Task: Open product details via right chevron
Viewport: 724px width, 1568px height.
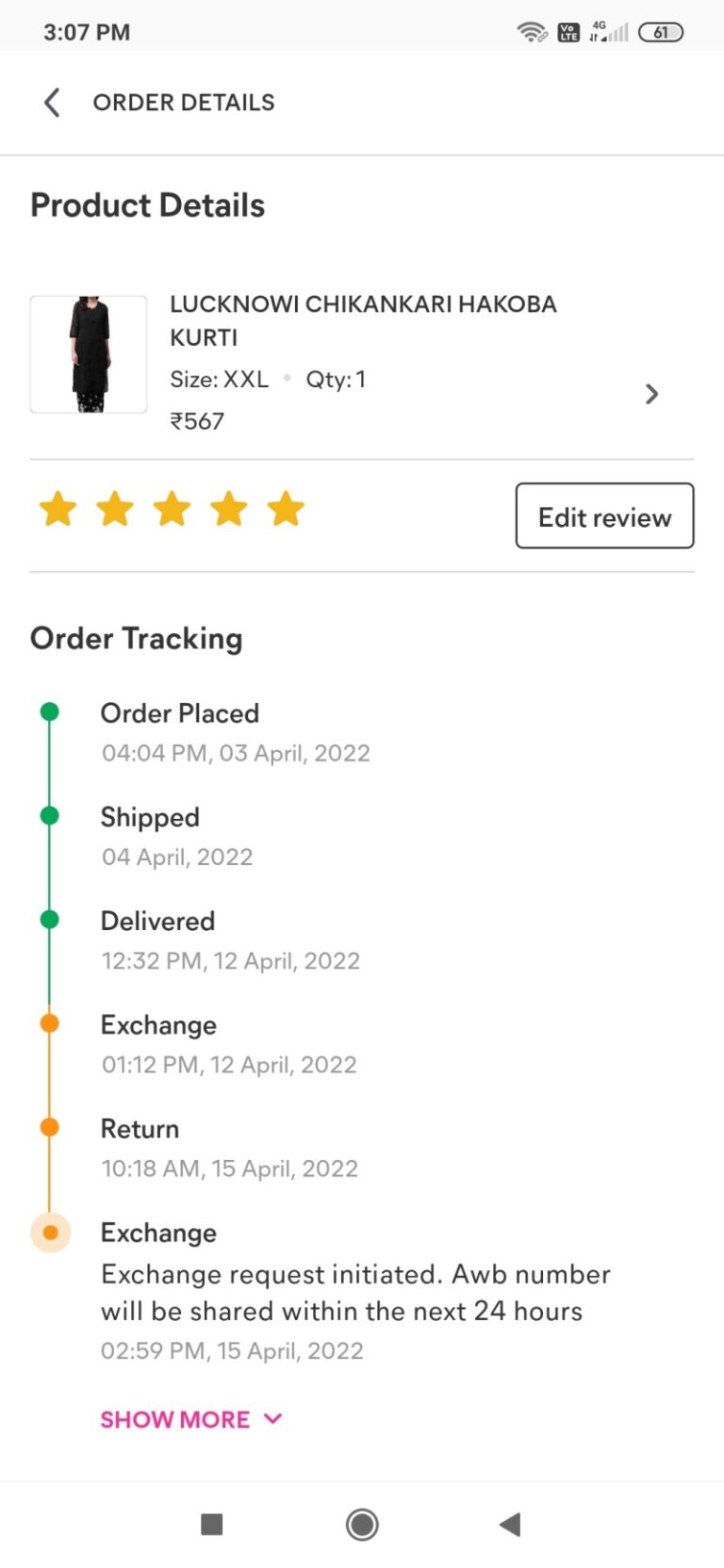Action: 651,394
